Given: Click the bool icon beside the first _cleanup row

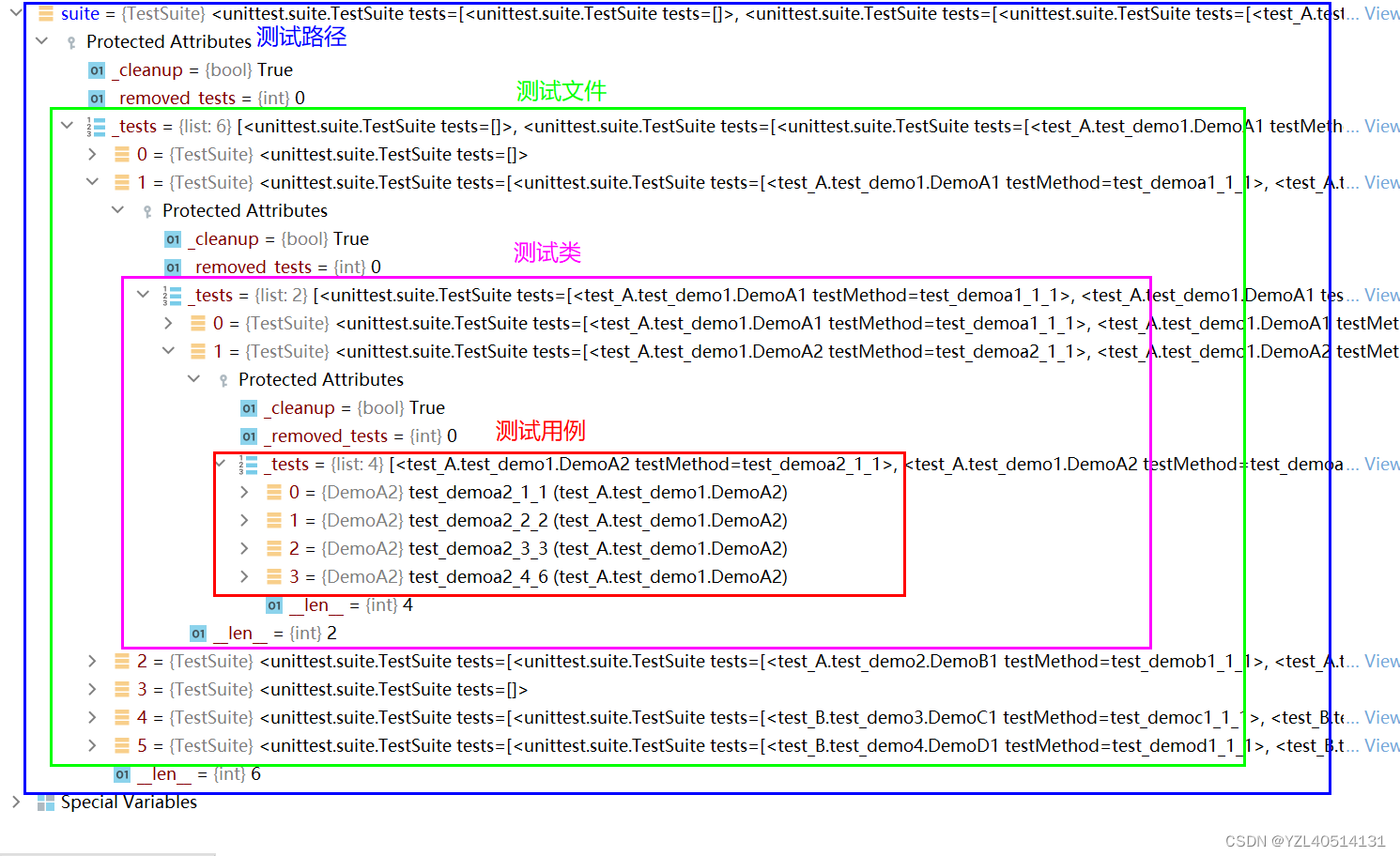Looking at the screenshot, I should pyautogui.click(x=97, y=70).
